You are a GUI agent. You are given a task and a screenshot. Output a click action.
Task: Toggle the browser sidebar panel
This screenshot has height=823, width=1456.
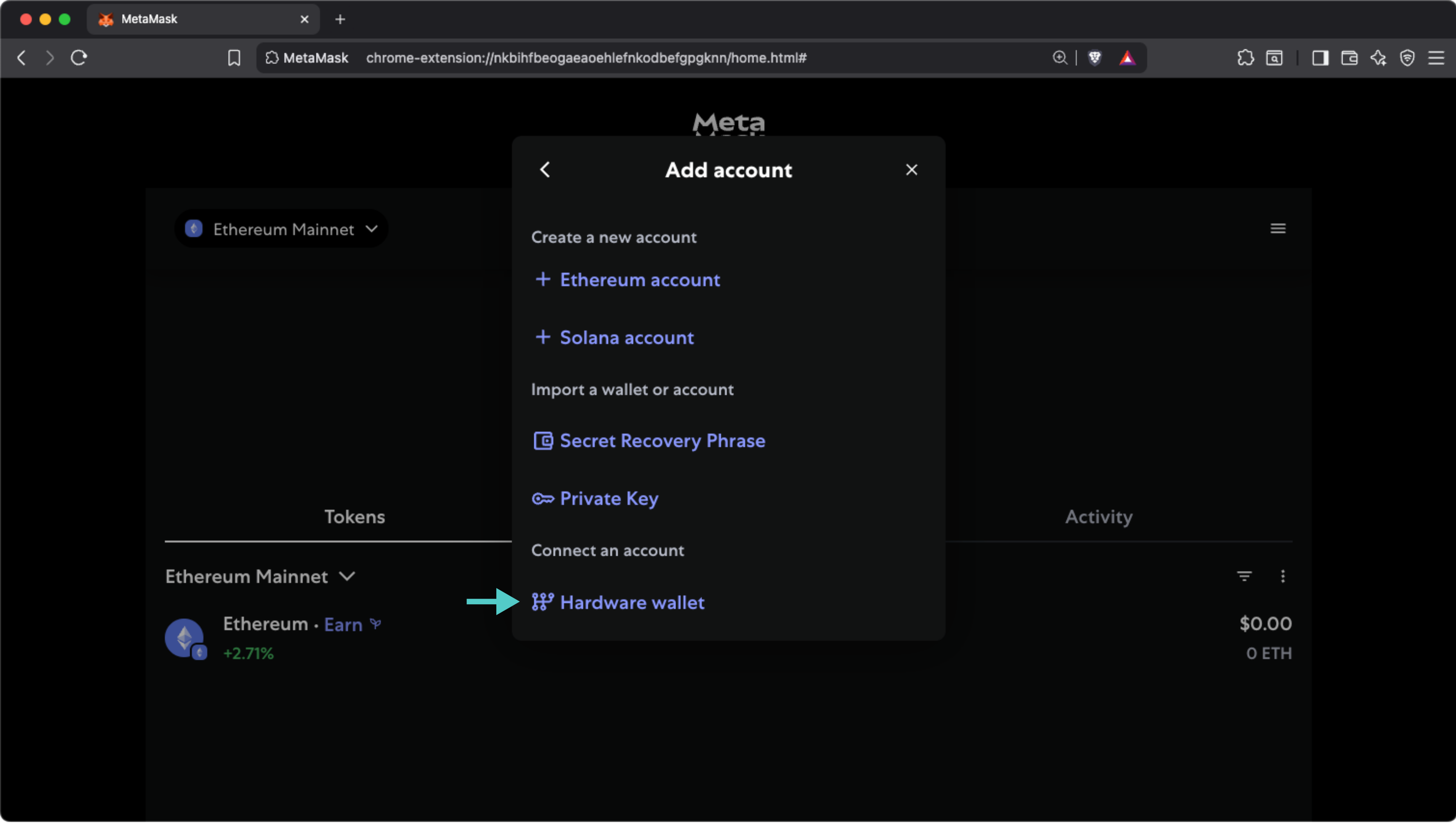1320,58
